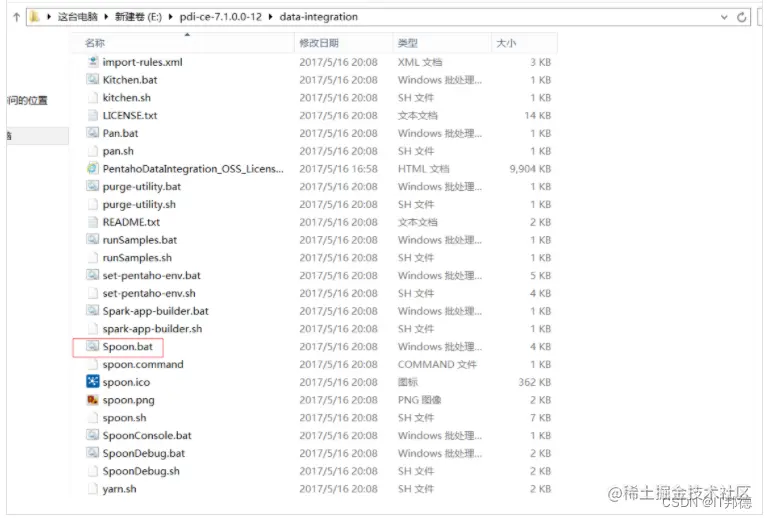Click the import-rules.xml file icon
The height and width of the screenshot is (518, 767).
click(92, 62)
